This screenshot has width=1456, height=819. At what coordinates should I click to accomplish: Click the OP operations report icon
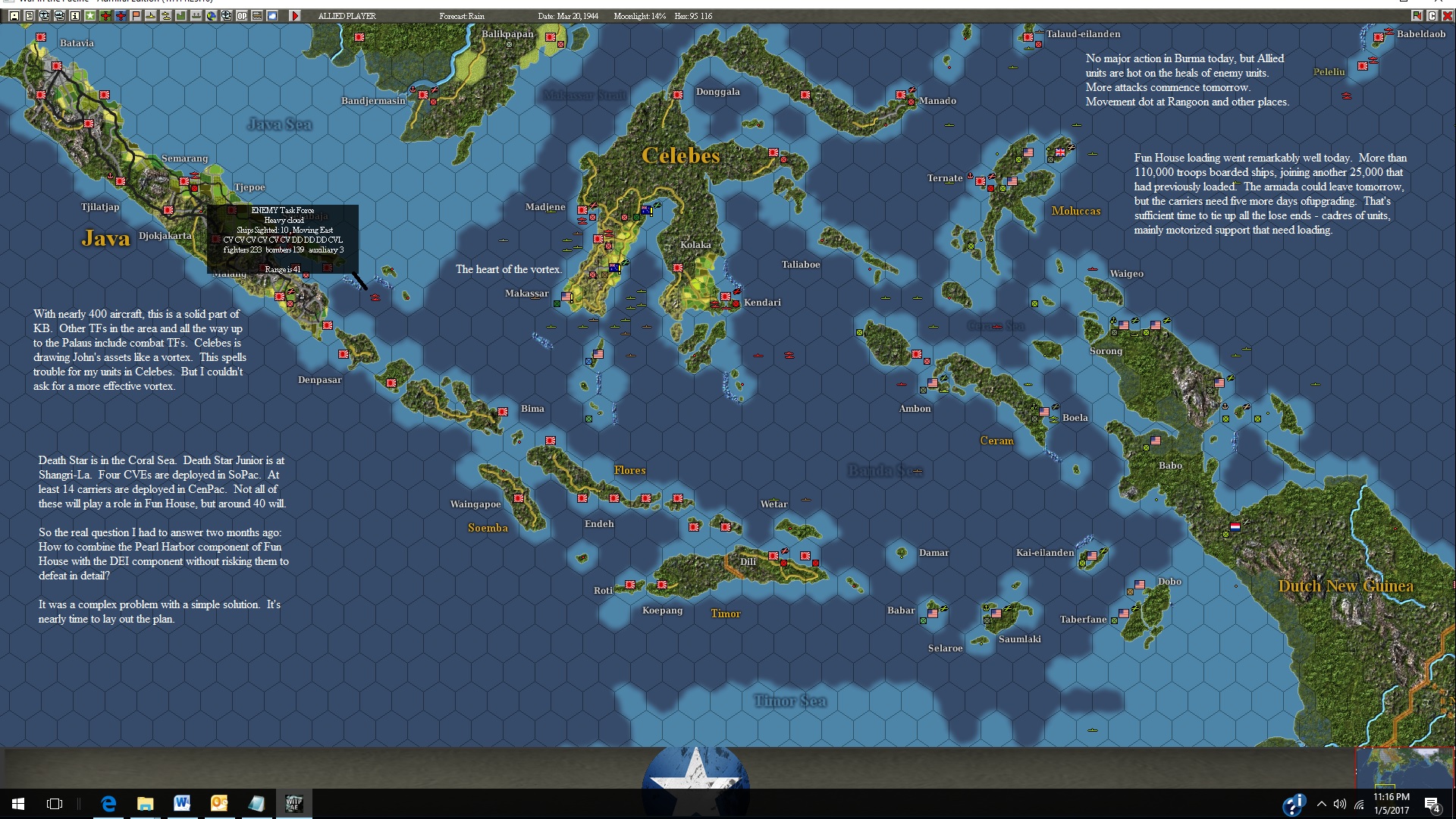tap(242, 16)
